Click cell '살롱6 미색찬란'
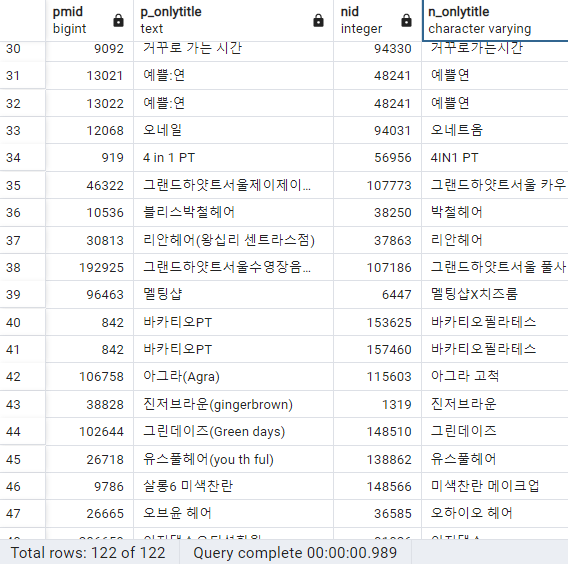The image size is (568, 564). click(x=233, y=486)
